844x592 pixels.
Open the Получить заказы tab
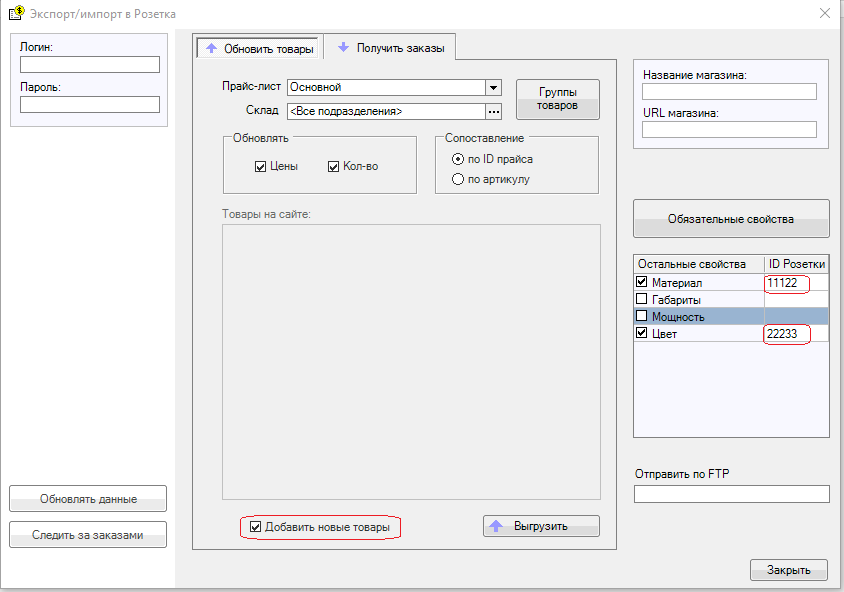392,47
